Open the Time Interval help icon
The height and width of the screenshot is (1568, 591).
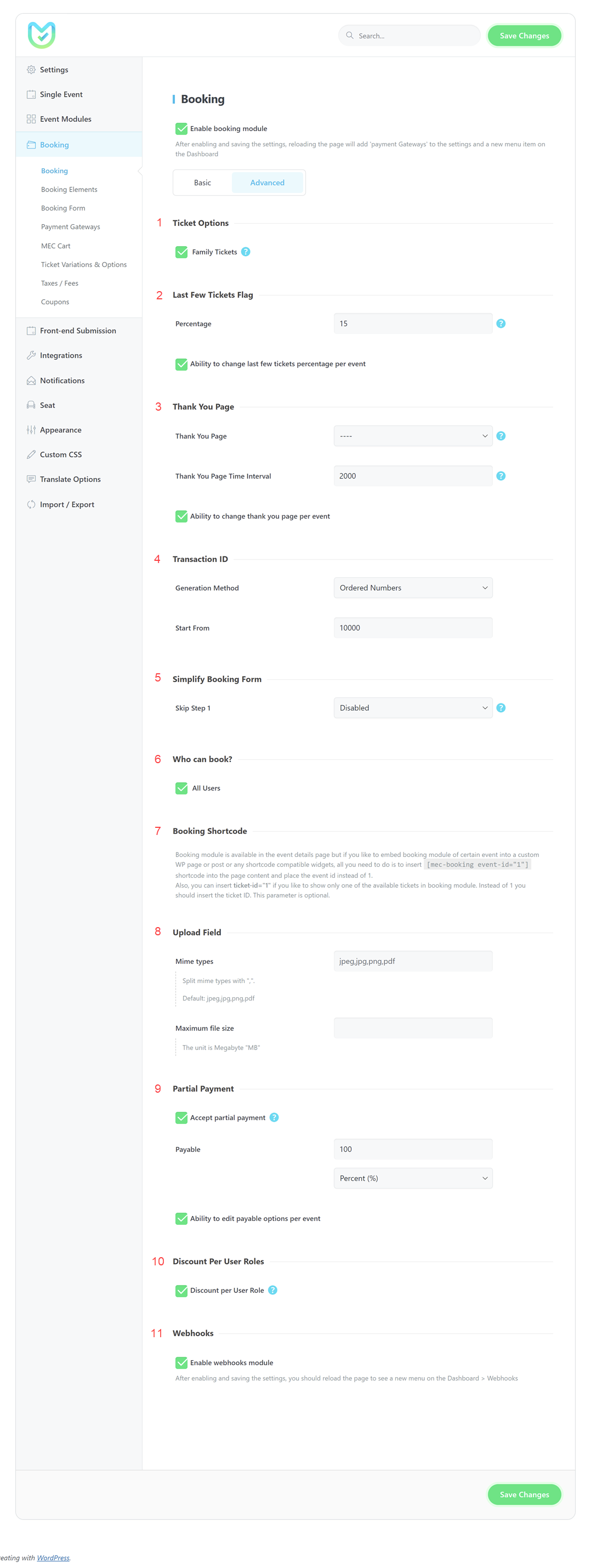click(501, 476)
